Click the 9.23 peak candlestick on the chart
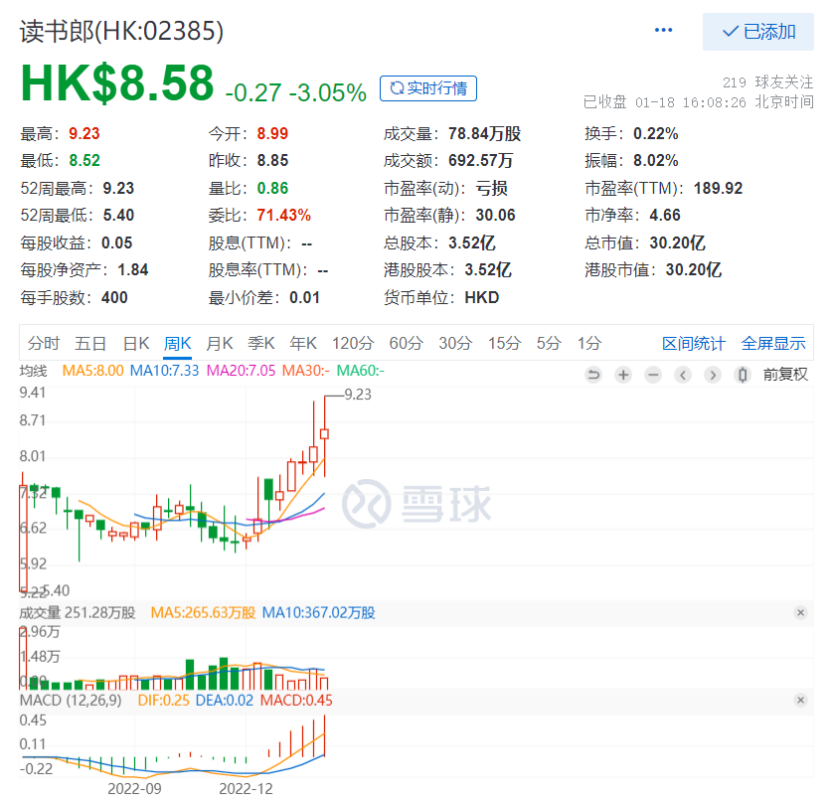 [325, 434]
